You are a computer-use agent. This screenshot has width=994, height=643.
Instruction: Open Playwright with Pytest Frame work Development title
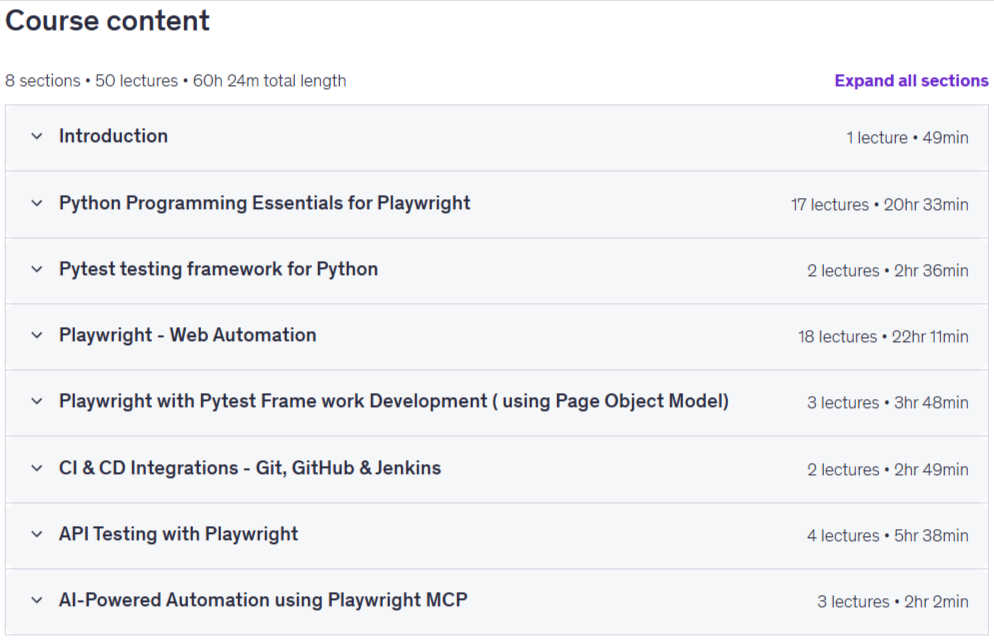[x=394, y=401]
